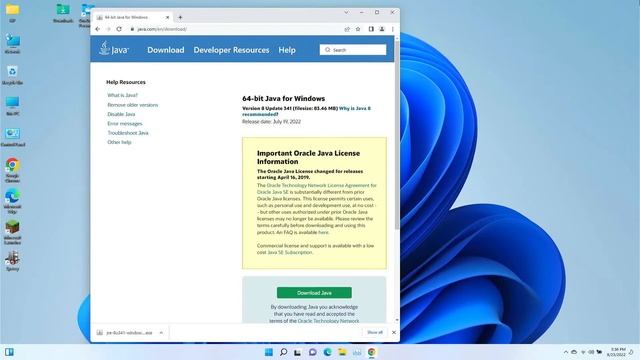Expand the downloaded jre file options arrow
Image resolution: width=640 pixels, height=360 pixels.
pos(161,333)
